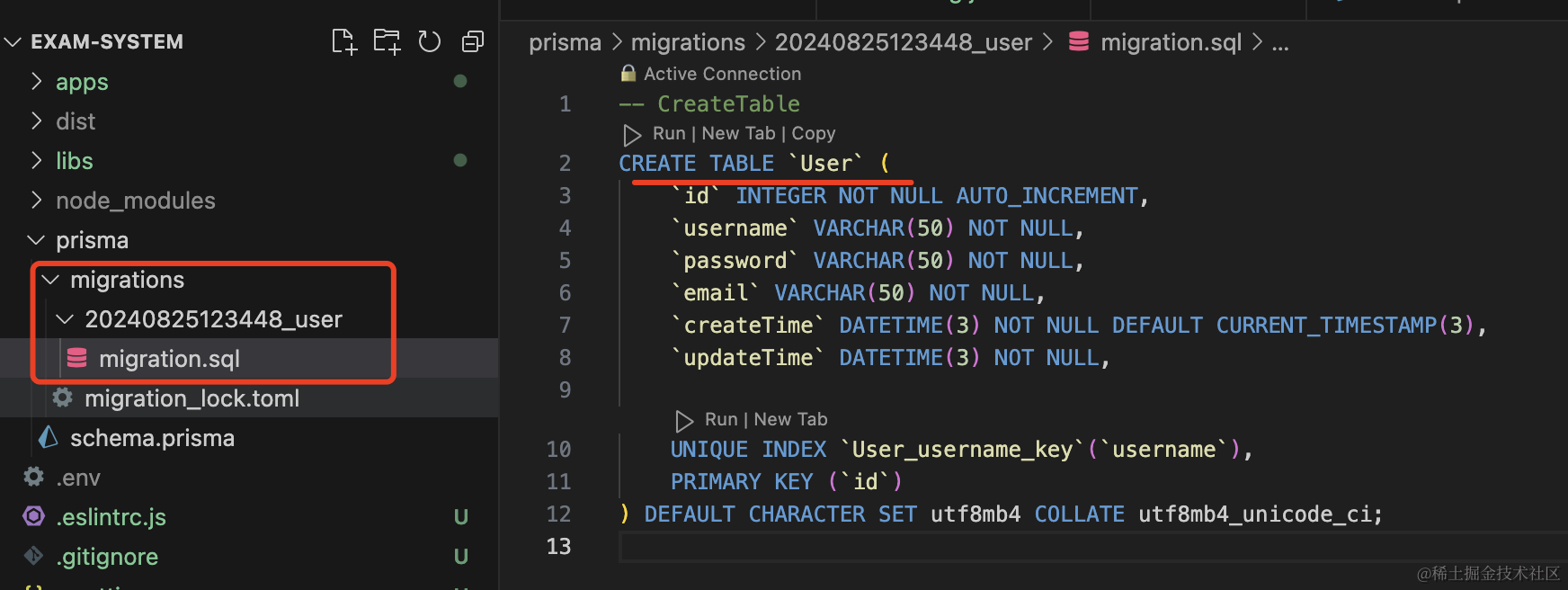This screenshot has height=590, width=1568.
Task: Click the migrations breadcrumb segment
Action: tap(688, 42)
